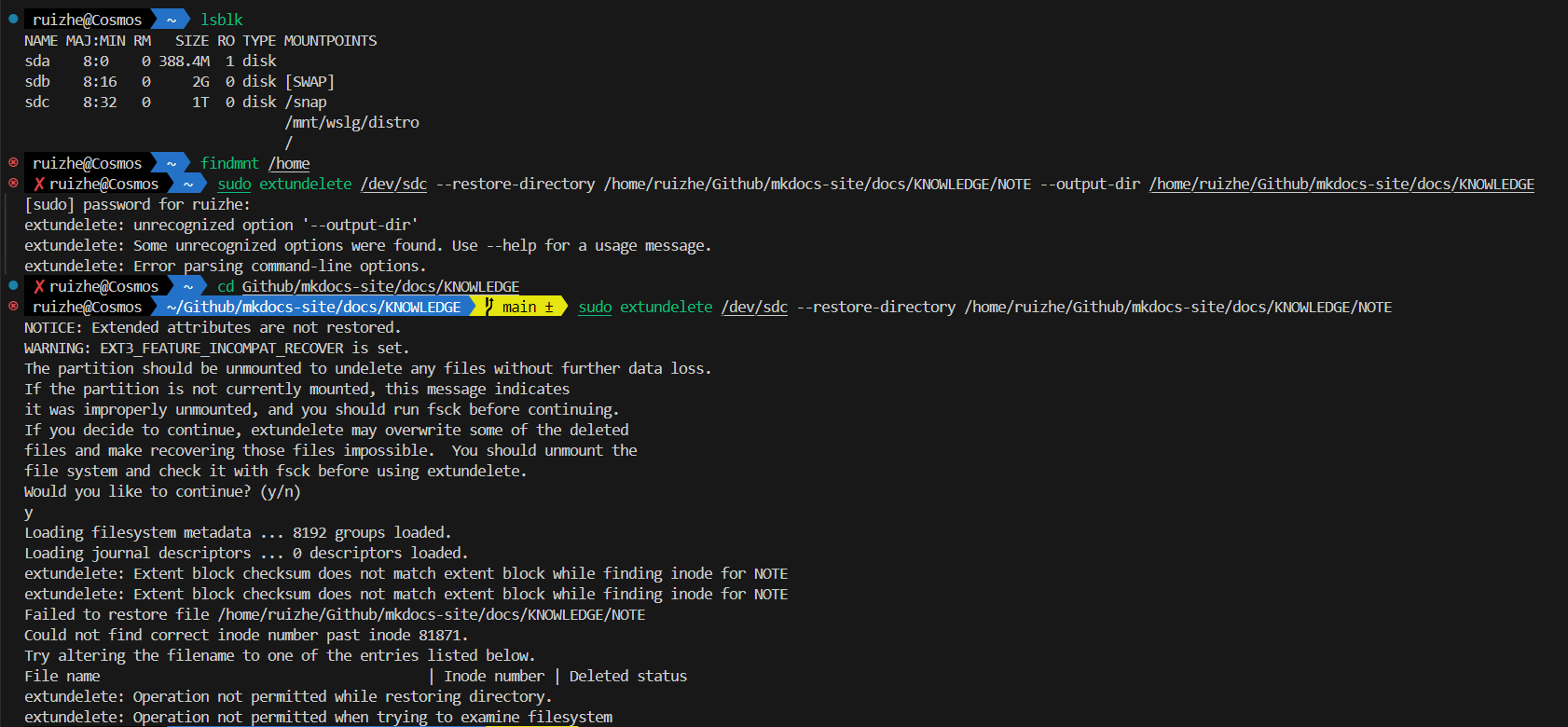Click ruizhe@Cosmos prompt on the lsblk line
The height and width of the screenshot is (727, 1568).
pyautogui.click(x=88, y=20)
